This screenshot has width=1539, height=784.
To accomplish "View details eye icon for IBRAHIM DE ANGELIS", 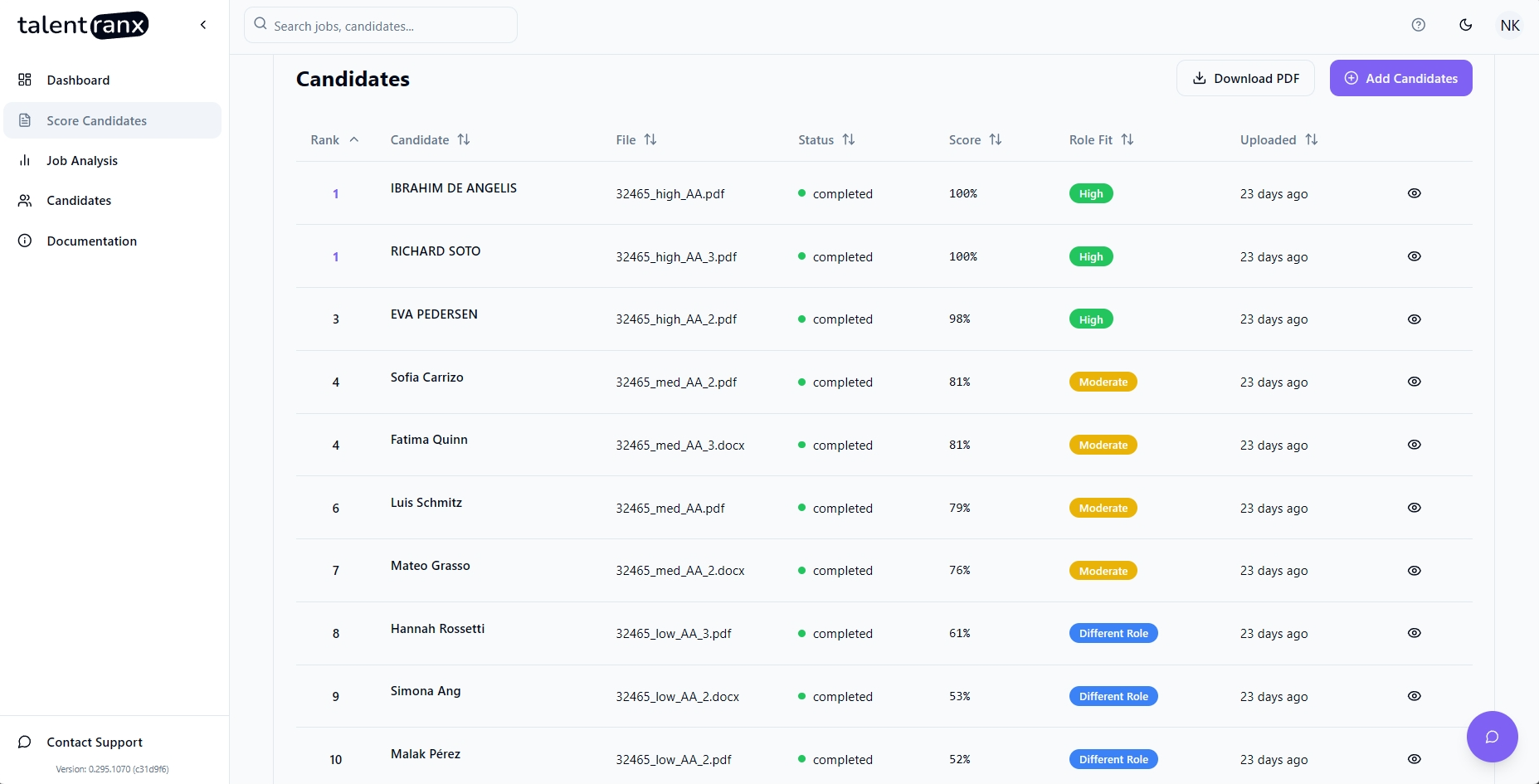I will [x=1414, y=193].
